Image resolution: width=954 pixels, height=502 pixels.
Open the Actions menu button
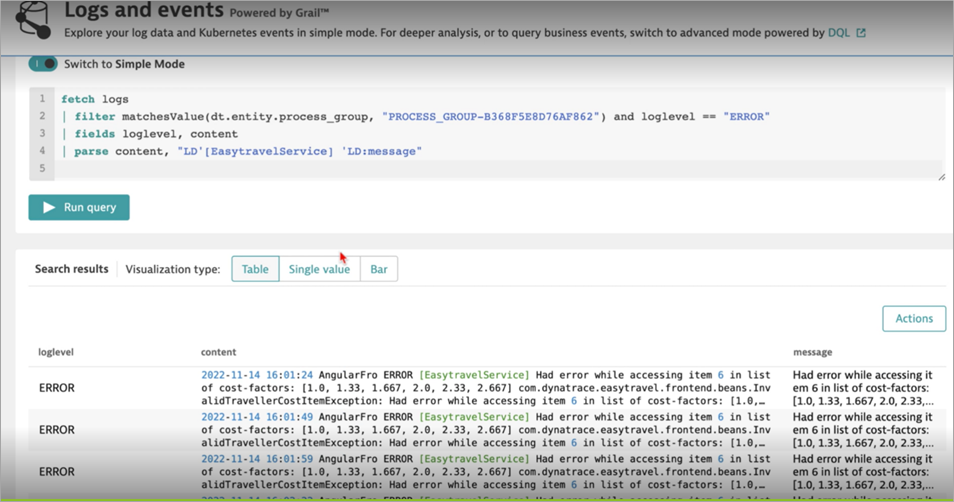click(914, 319)
